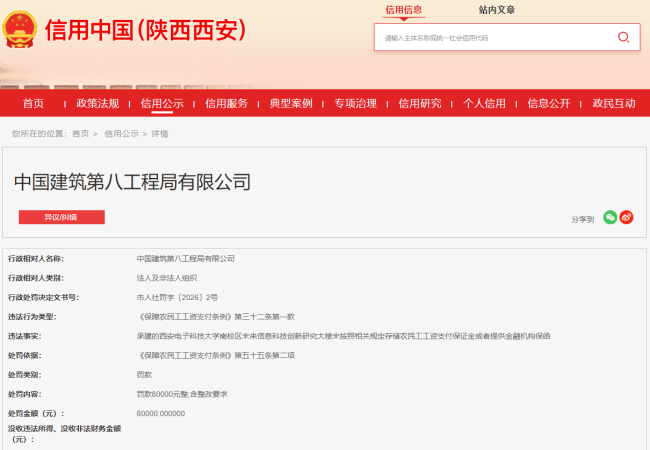Select 《保障农民工工资支付条例》第五十五条第二项 text
This screenshot has width=650, height=450.
tap(216, 356)
